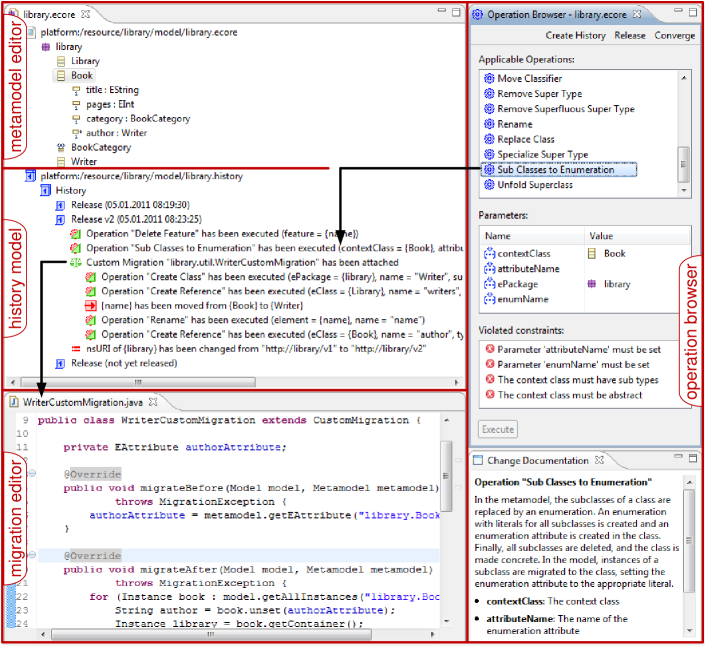Screen dimensions: 706x647
Task: Click the Execute button
Action: point(498,429)
